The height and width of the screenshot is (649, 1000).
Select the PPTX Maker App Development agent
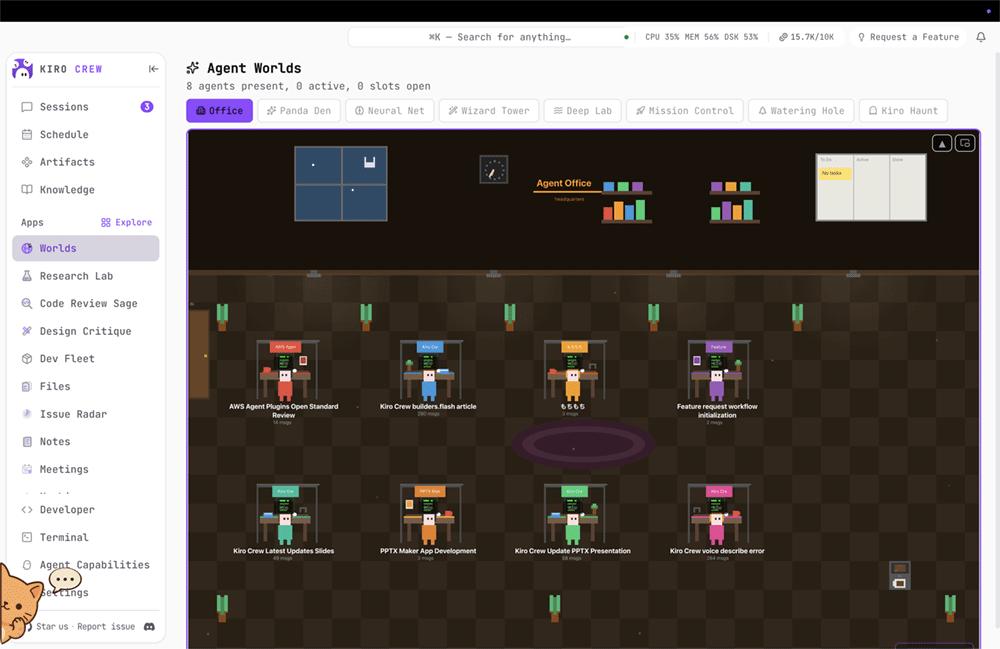[x=428, y=520]
